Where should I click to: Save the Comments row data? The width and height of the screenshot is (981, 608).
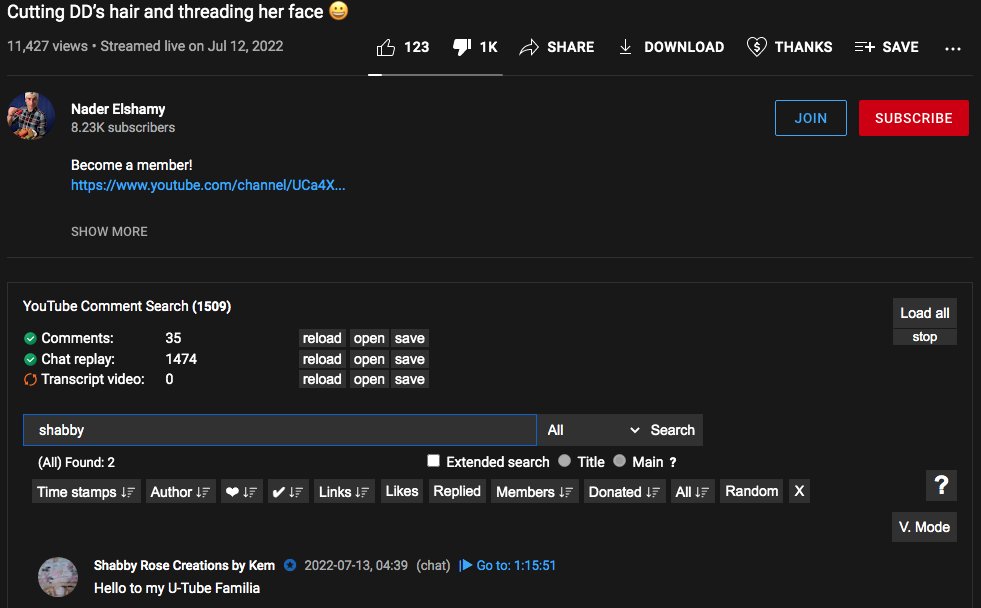point(410,338)
